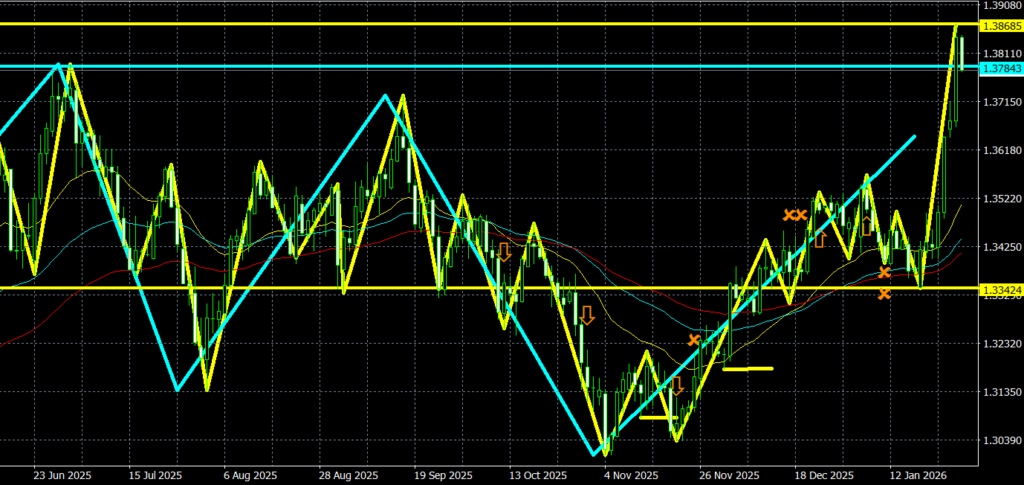Click the 28 Aug 2025 date label
Viewport: 1024px width, 485px height.
coord(347,475)
